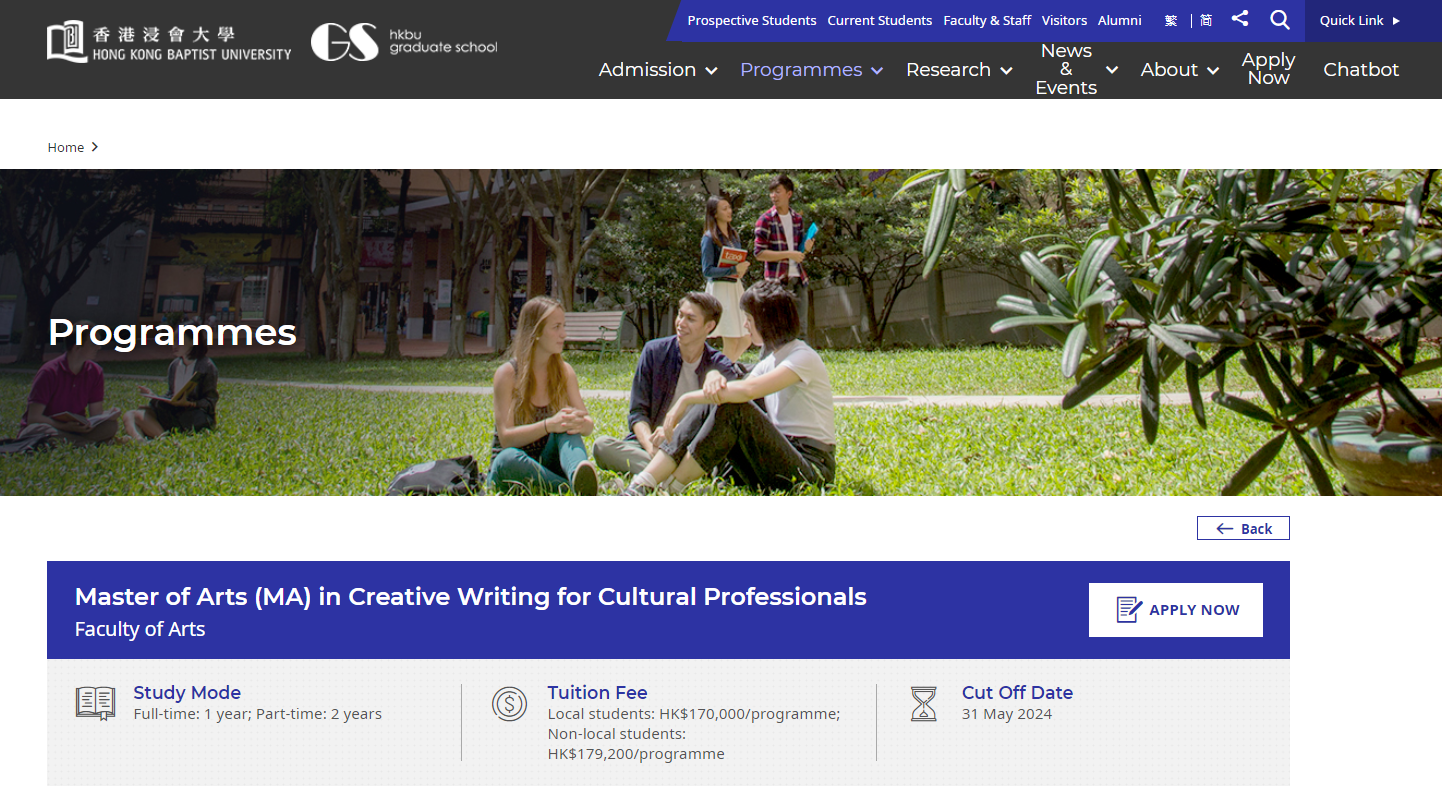Open the Chatbot menu item
The width and height of the screenshot is (1442, 809).
(x=1361, y=70)
